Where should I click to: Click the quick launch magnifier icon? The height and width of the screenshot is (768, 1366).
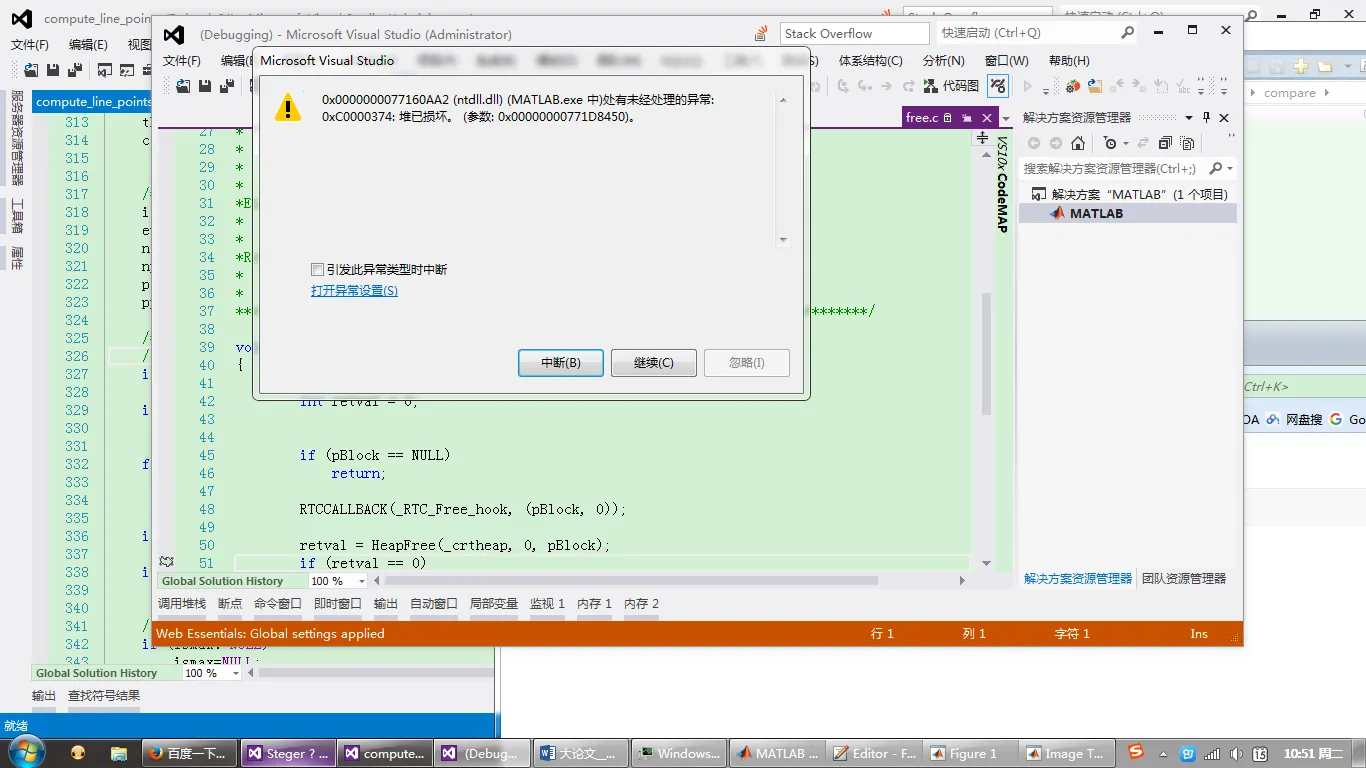1127,33
